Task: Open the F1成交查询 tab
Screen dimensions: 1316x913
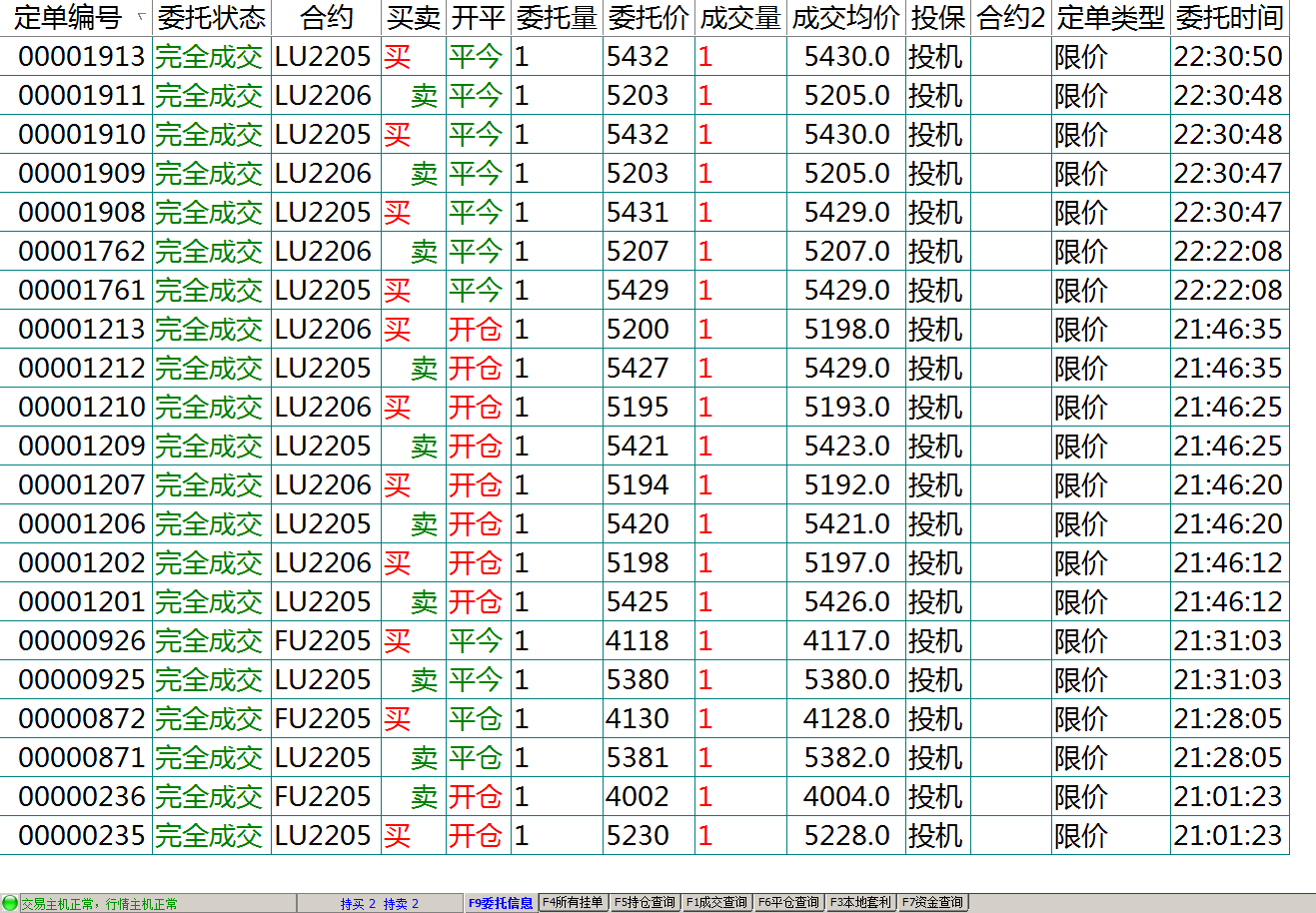Action: [x=717, y=903]
